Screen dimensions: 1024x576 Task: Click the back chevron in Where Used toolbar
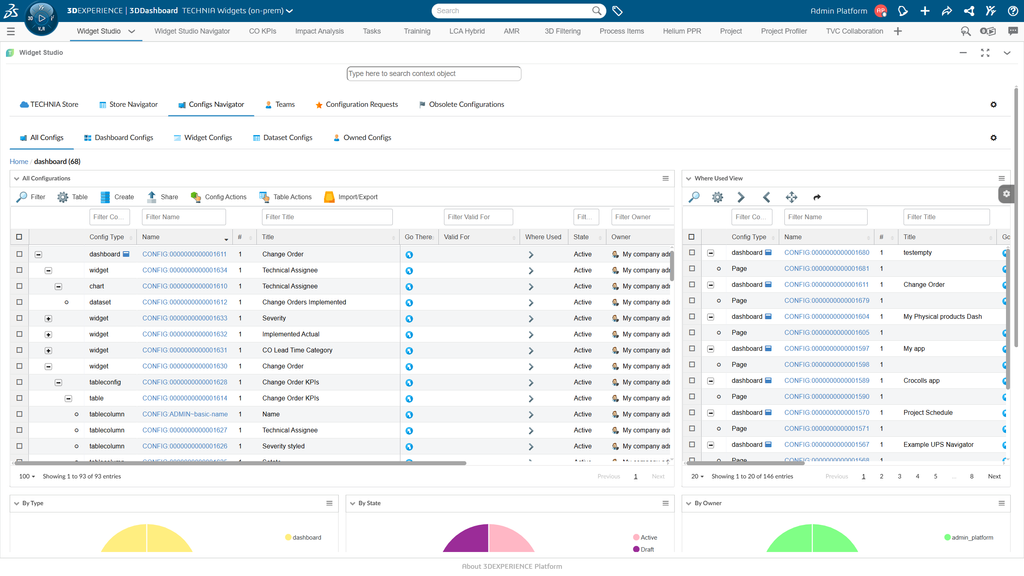[767, 197]
